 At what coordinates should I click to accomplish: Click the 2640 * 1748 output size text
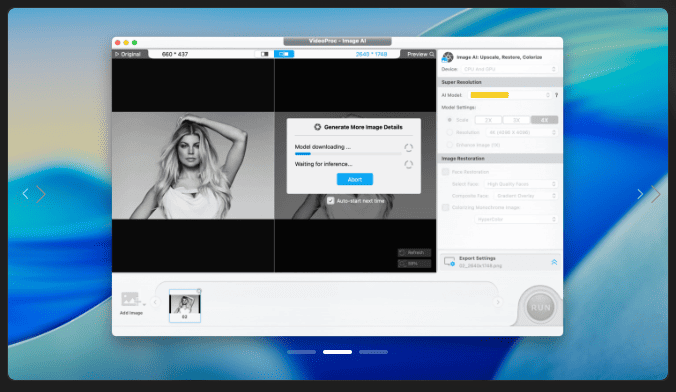coord(371,54)
